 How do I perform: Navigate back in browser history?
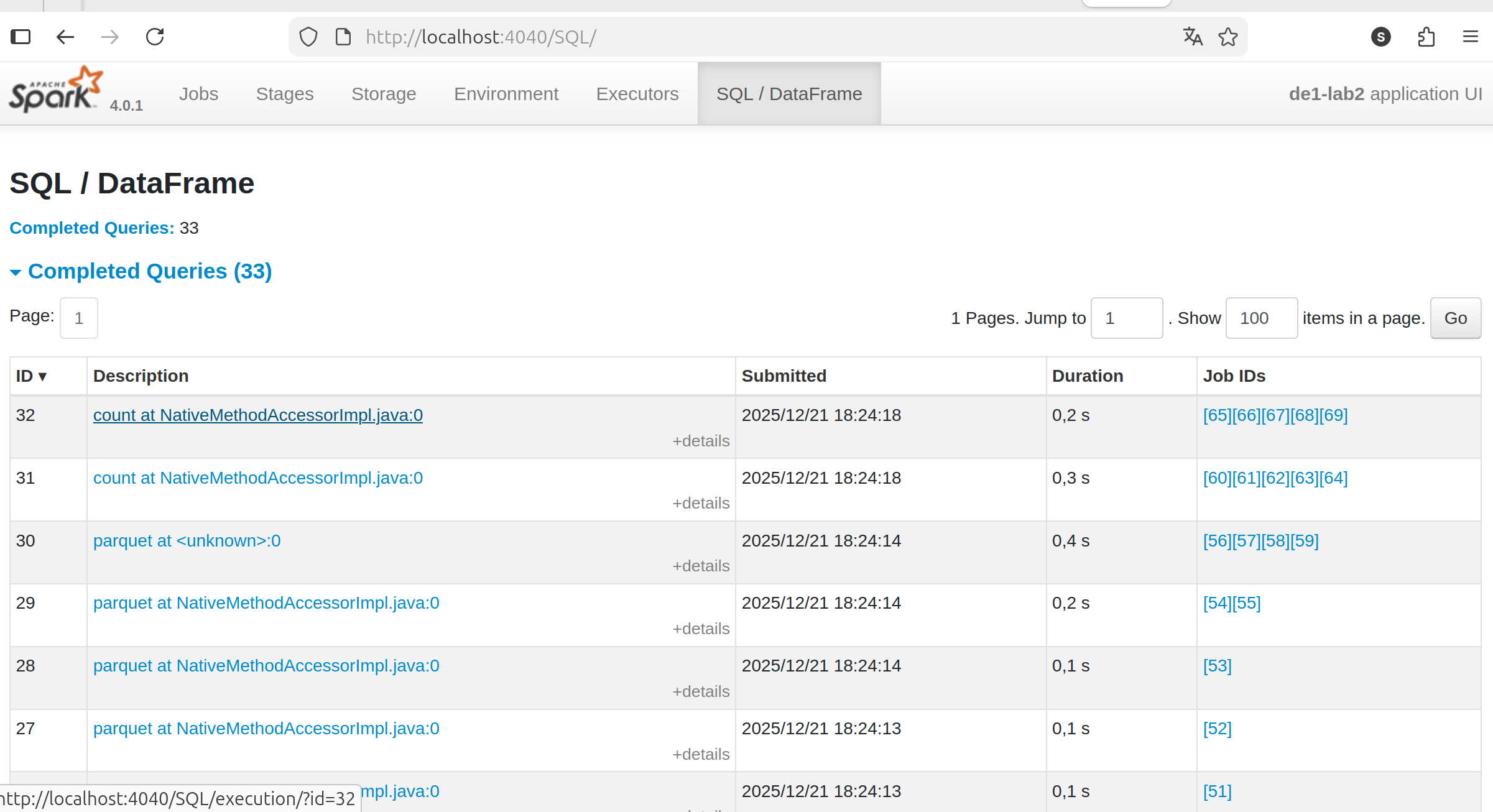tap(65, 36)
